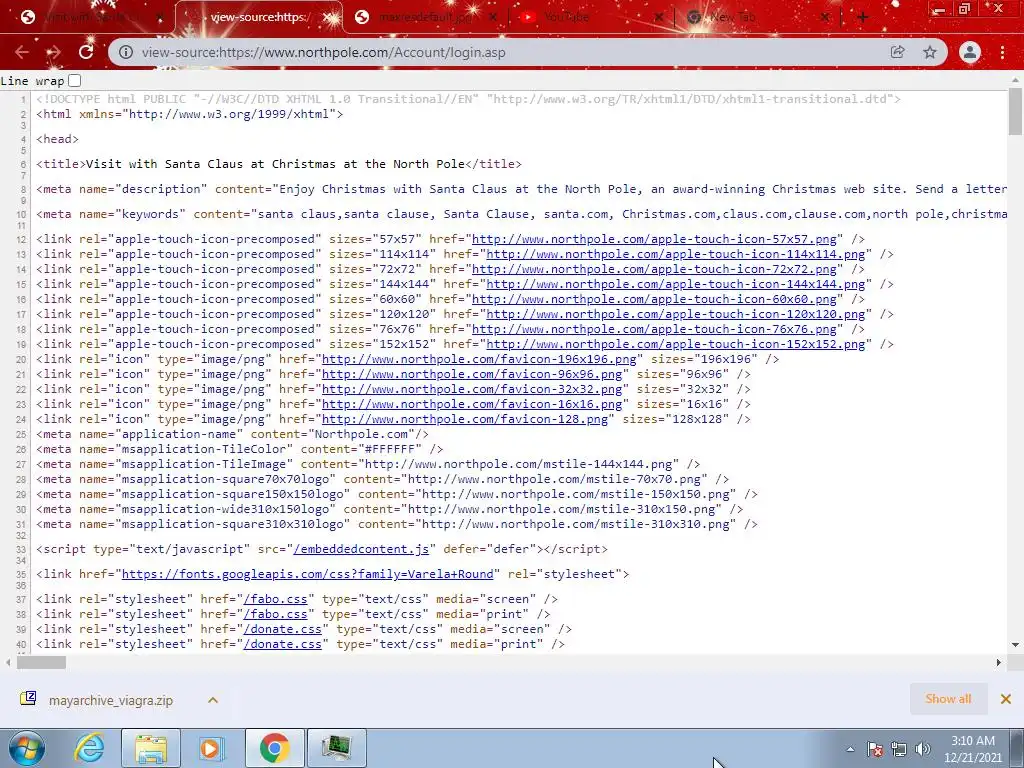Open favicon-32x32.png link

[472, 389]
